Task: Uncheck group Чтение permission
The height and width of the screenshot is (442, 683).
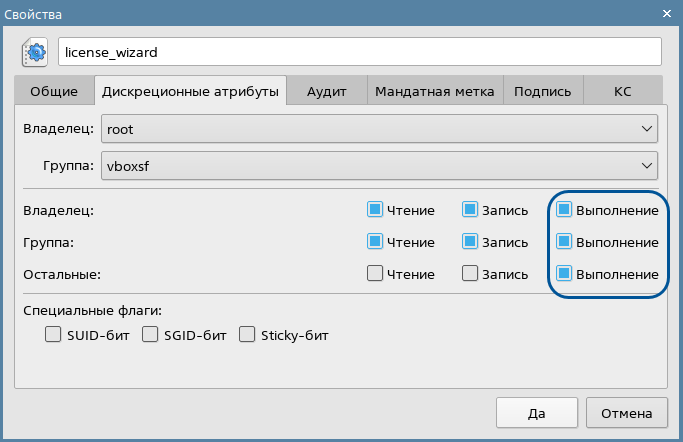Action: [x=375, y=242]
